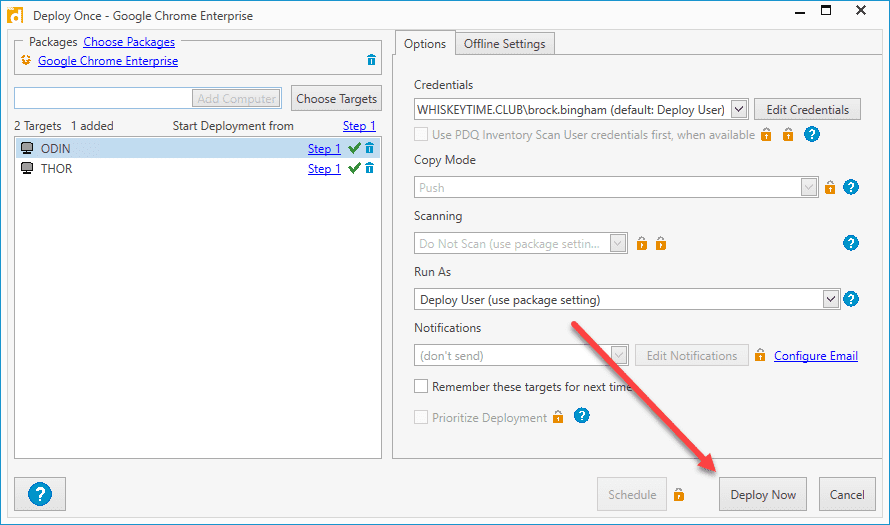Click Edit Notifications button
The image size is (890, 525).
click(691, 356)
